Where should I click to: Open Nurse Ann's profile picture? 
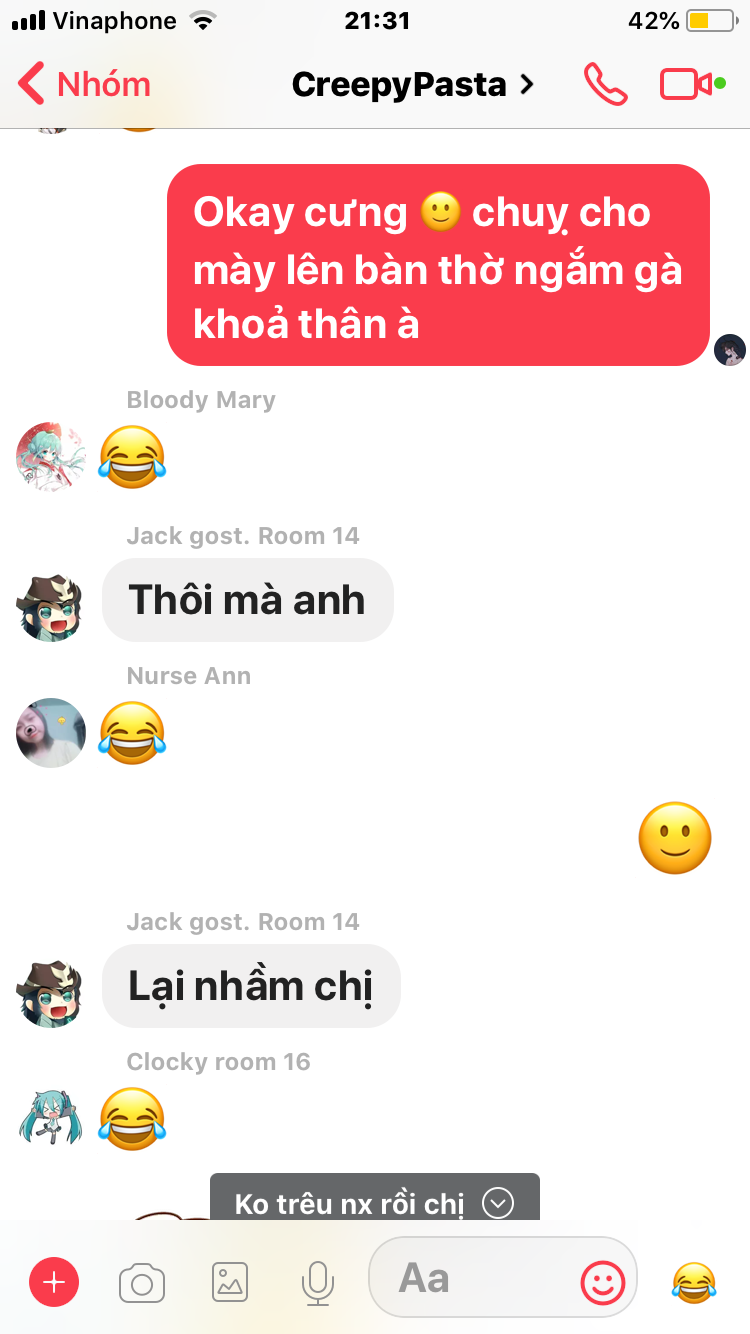(51, 733)
